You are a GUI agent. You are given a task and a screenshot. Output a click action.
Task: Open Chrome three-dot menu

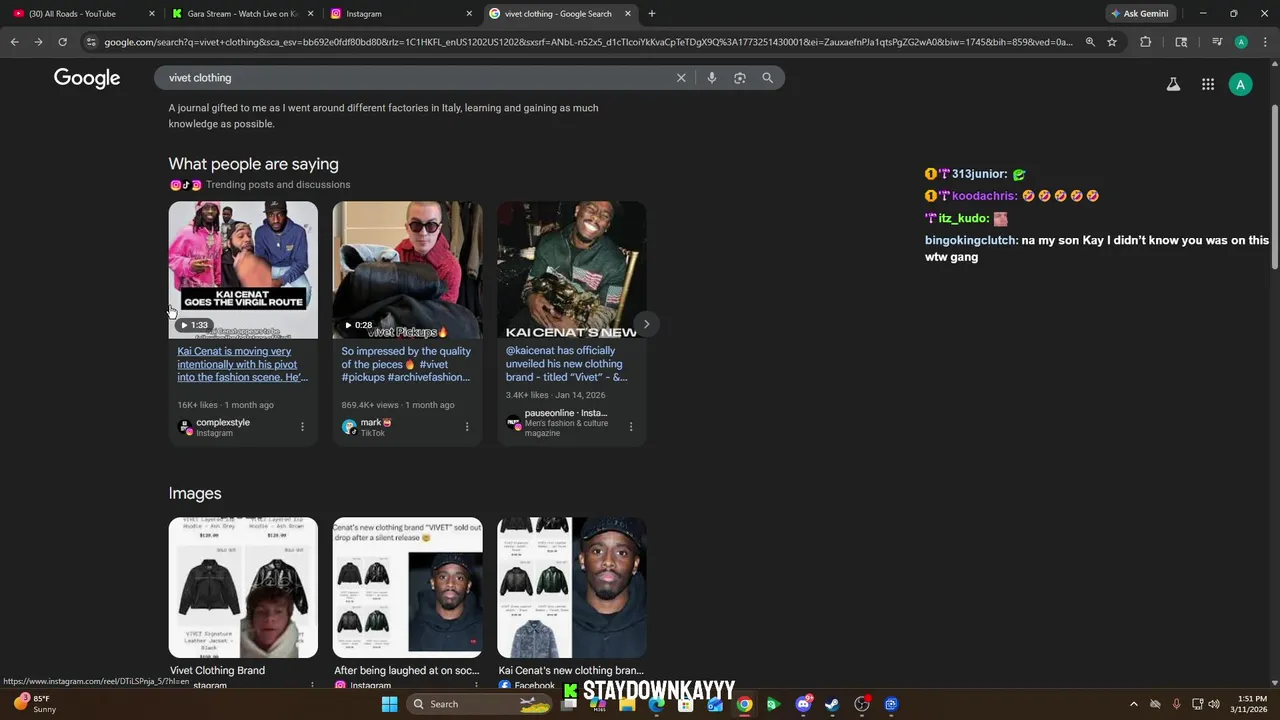pos(1264,42)
